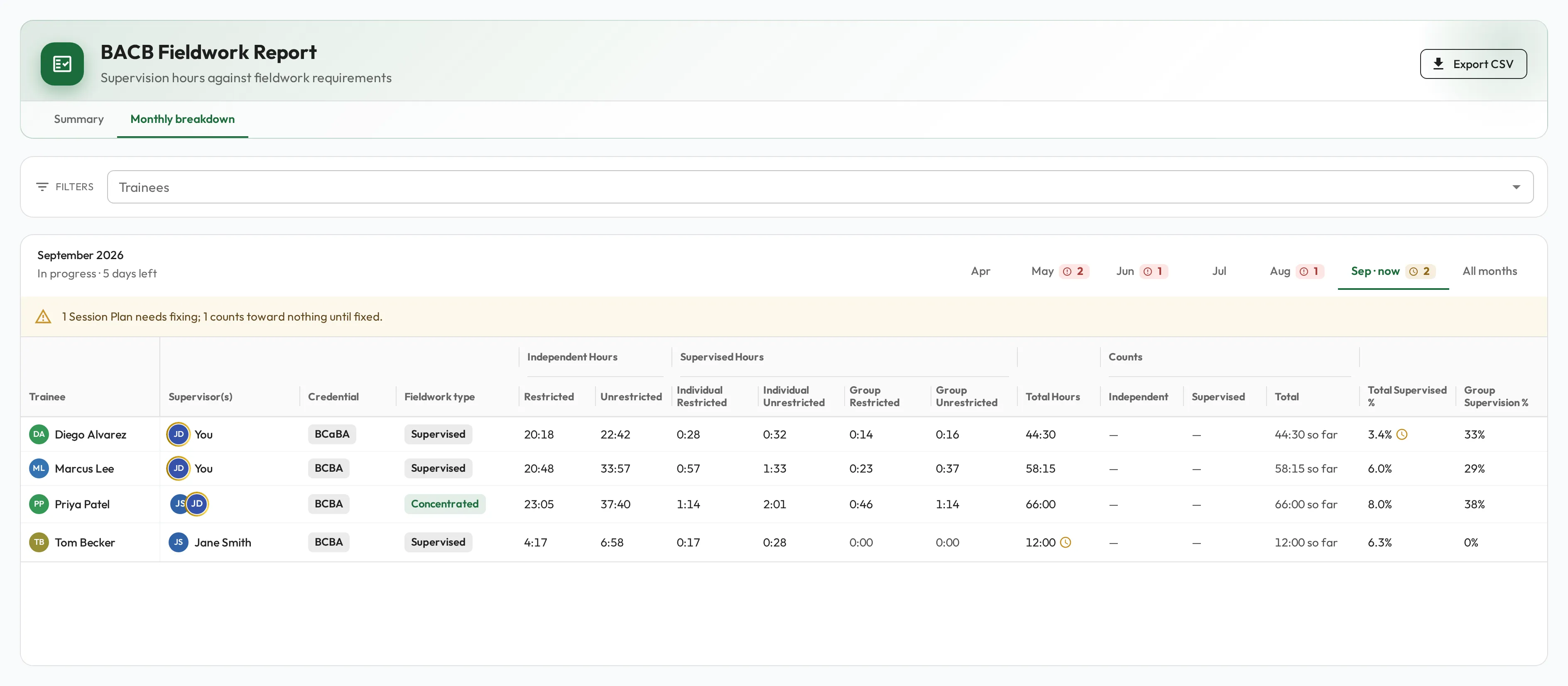Screen dimensions: 1568x686
Task: Click the Total Hours column header
Action: point(1052,397)
